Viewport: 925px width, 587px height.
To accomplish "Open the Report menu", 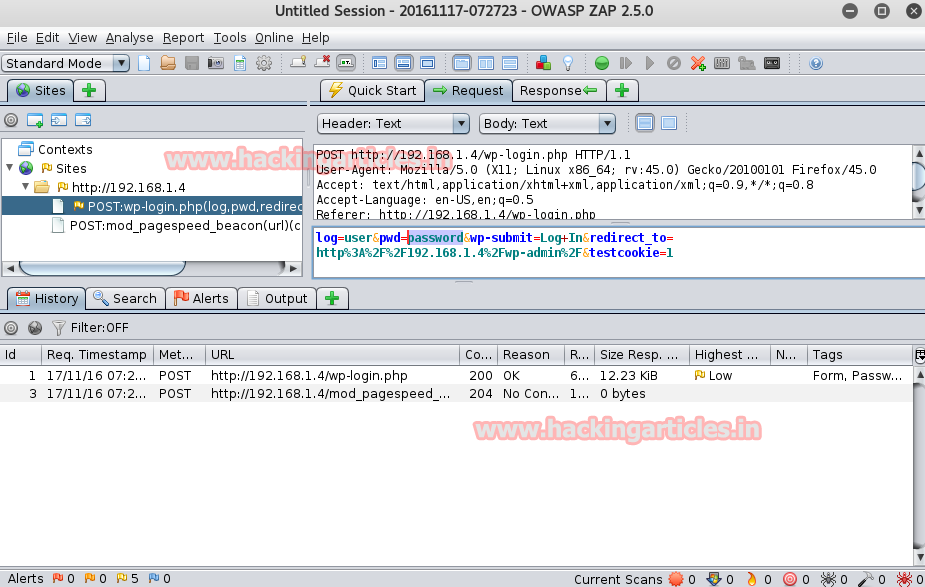I will [x=183, y=38].
